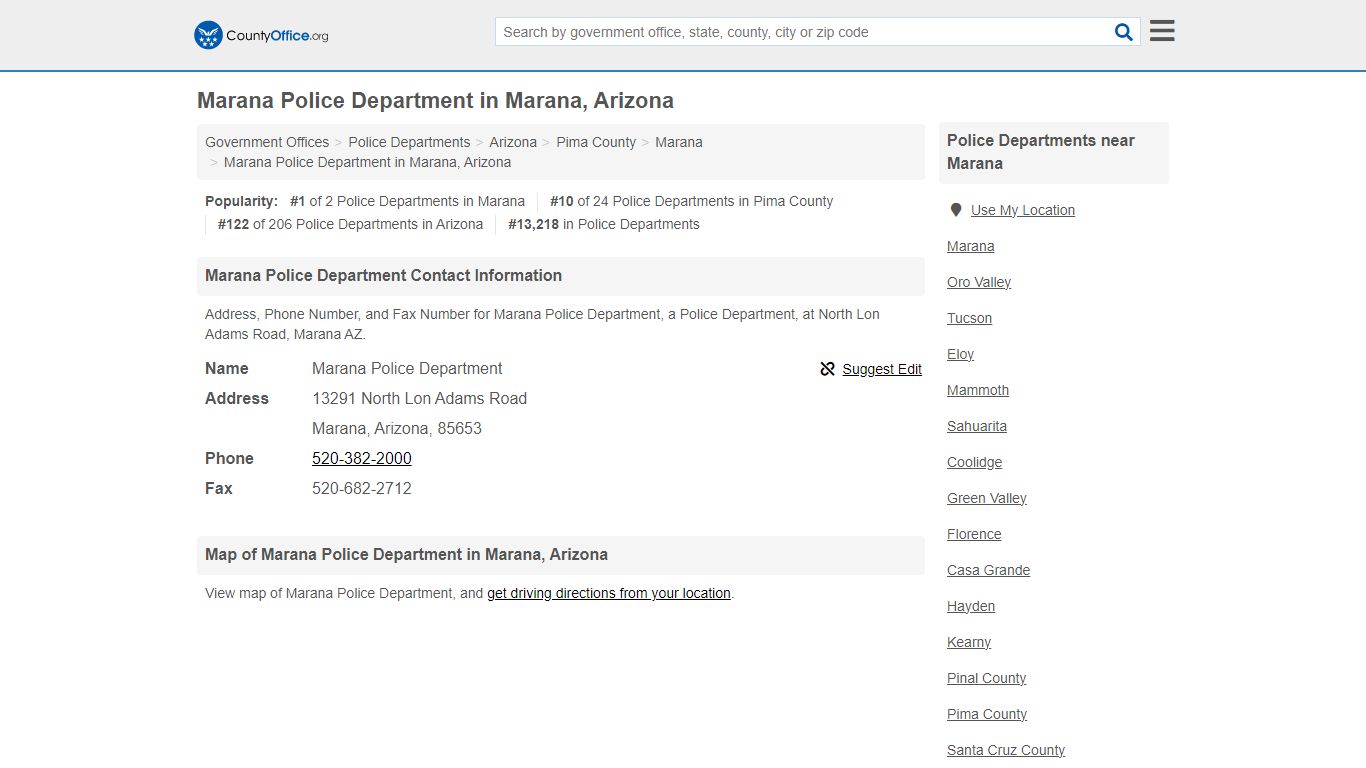Open Marana in nearby departments list
Image resolution: width=1366 pixels, height=768 pixels.
click(971, 246)
